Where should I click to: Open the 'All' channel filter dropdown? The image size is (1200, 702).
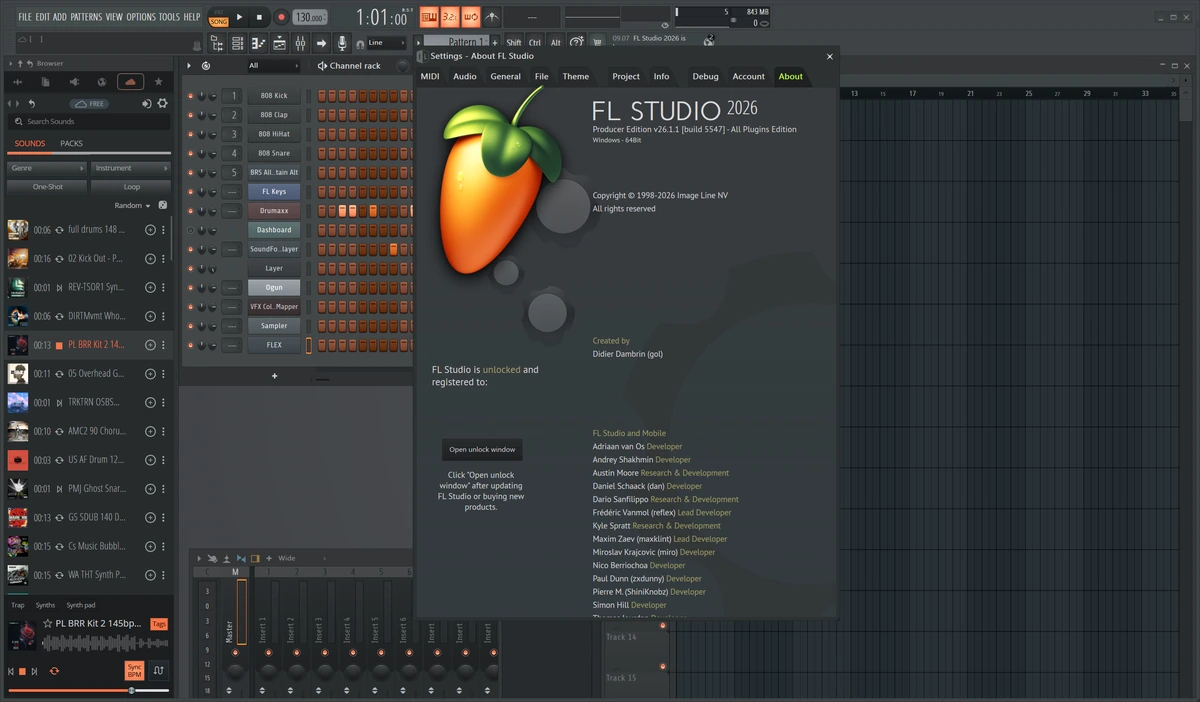pyautogui.click(x=273, y=66)
